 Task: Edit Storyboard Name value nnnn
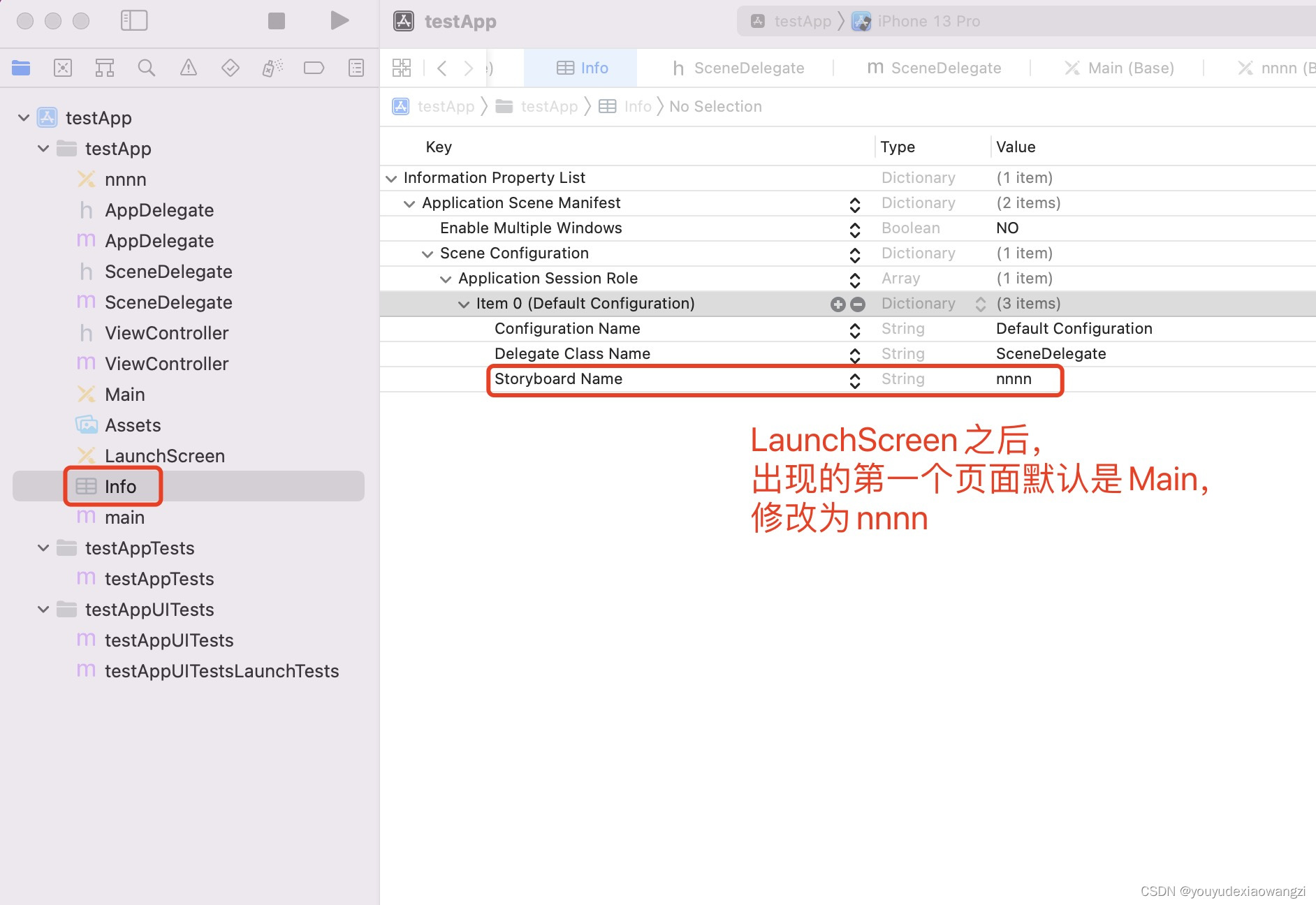coord(1014,379)
